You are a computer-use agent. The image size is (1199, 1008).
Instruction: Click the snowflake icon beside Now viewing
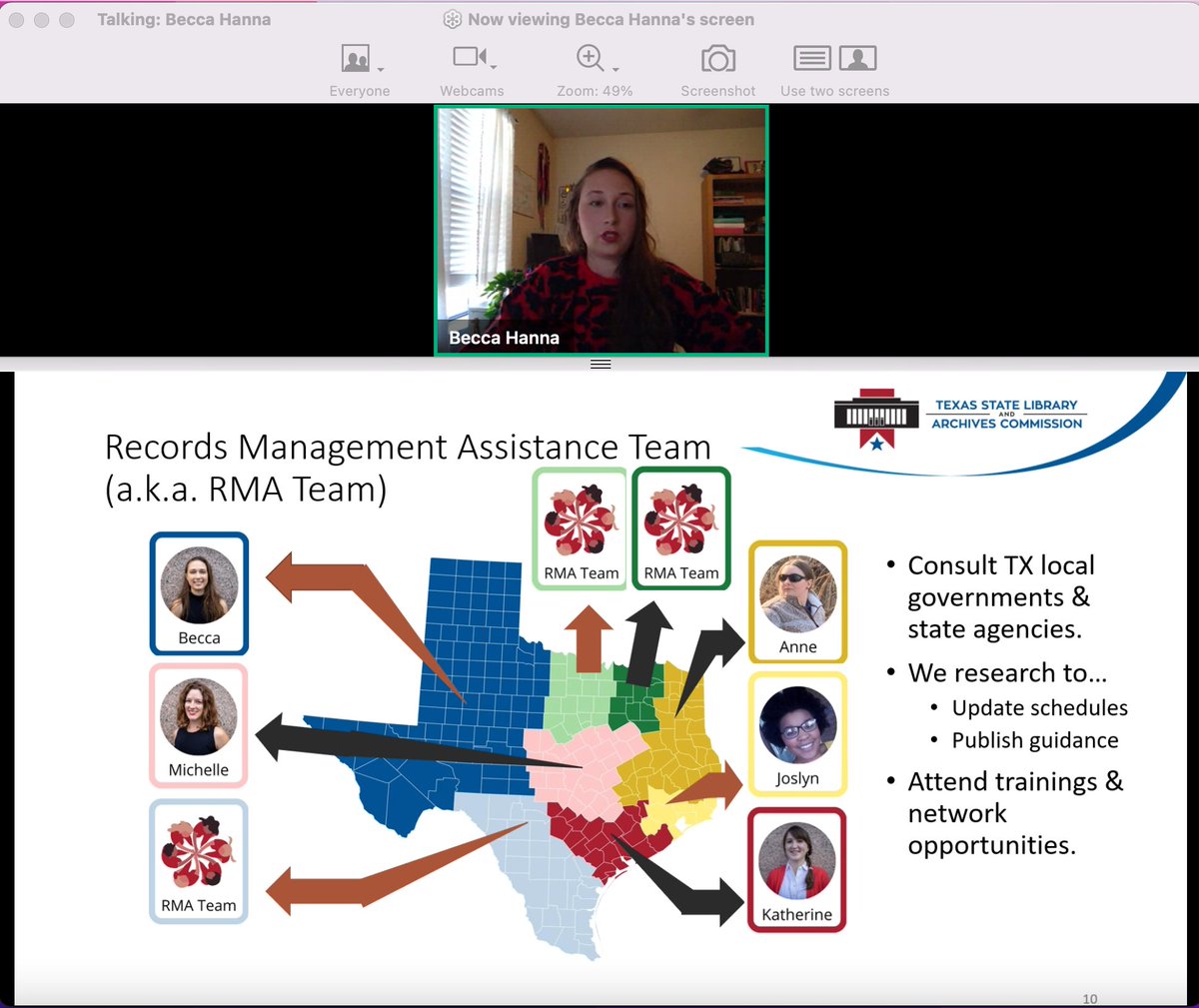point(452,20)
